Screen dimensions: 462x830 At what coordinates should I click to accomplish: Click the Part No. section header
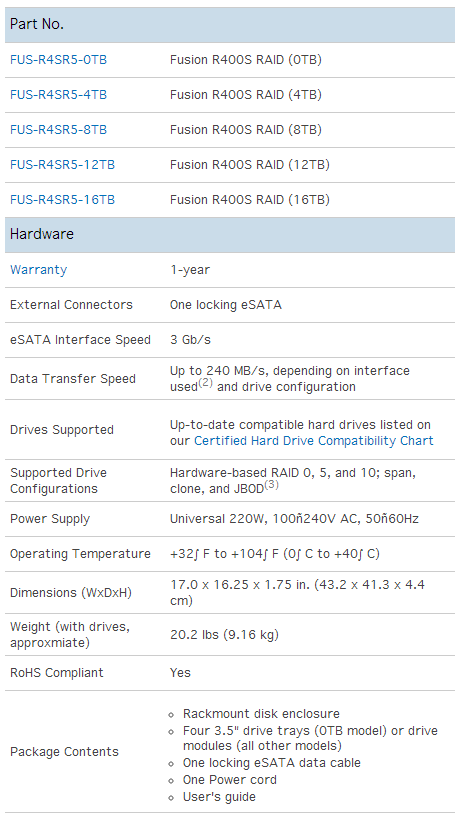point(230,24)
